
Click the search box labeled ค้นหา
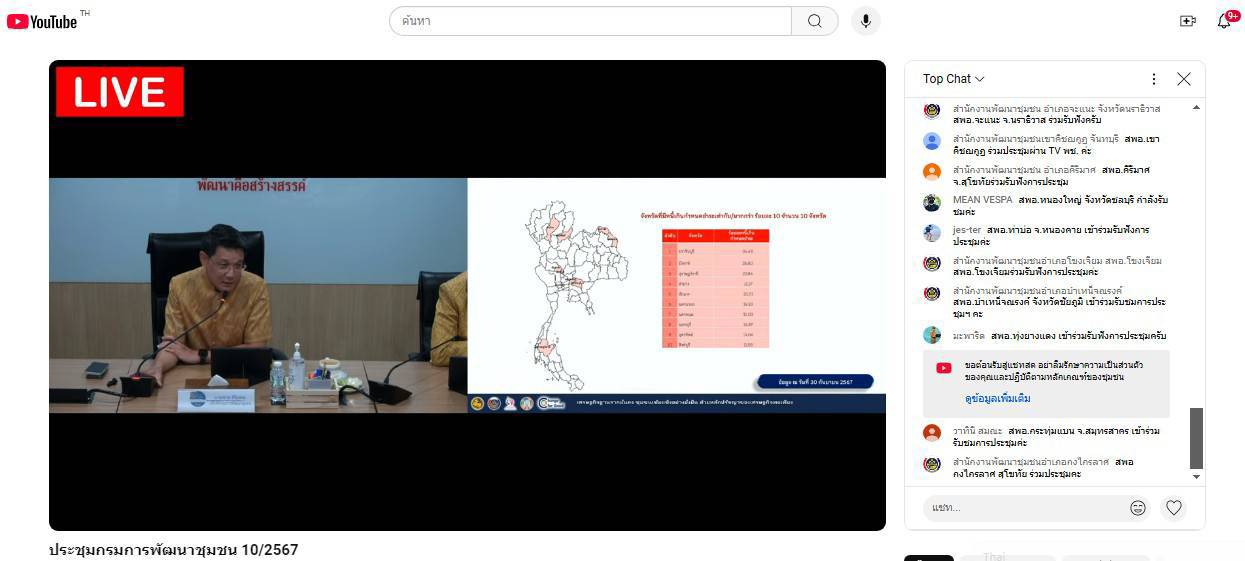point(590,21)
